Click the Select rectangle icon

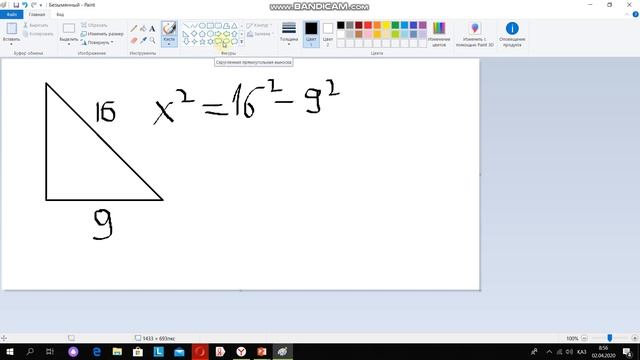point(69,28)
